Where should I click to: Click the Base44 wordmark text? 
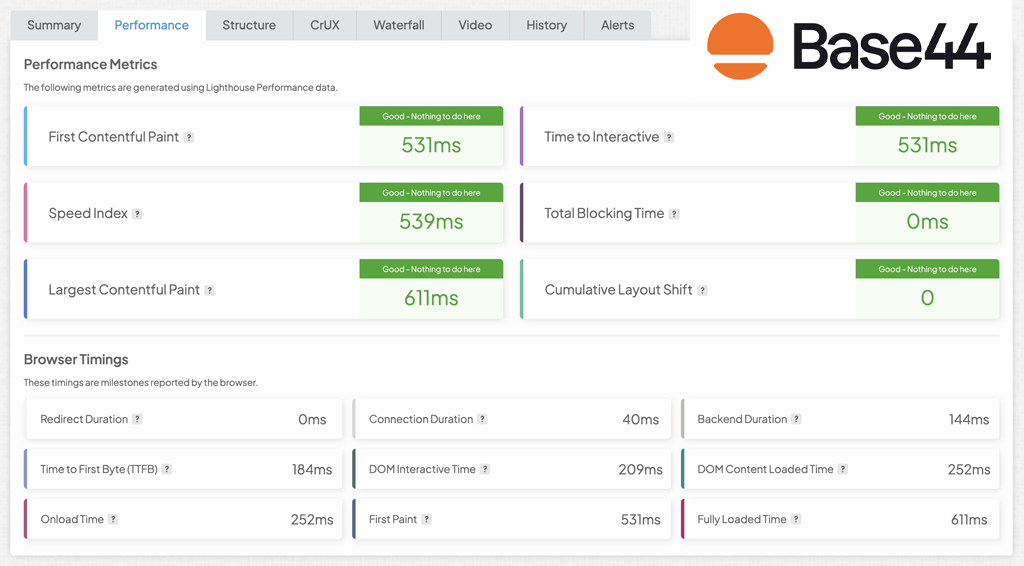(891, 46)
